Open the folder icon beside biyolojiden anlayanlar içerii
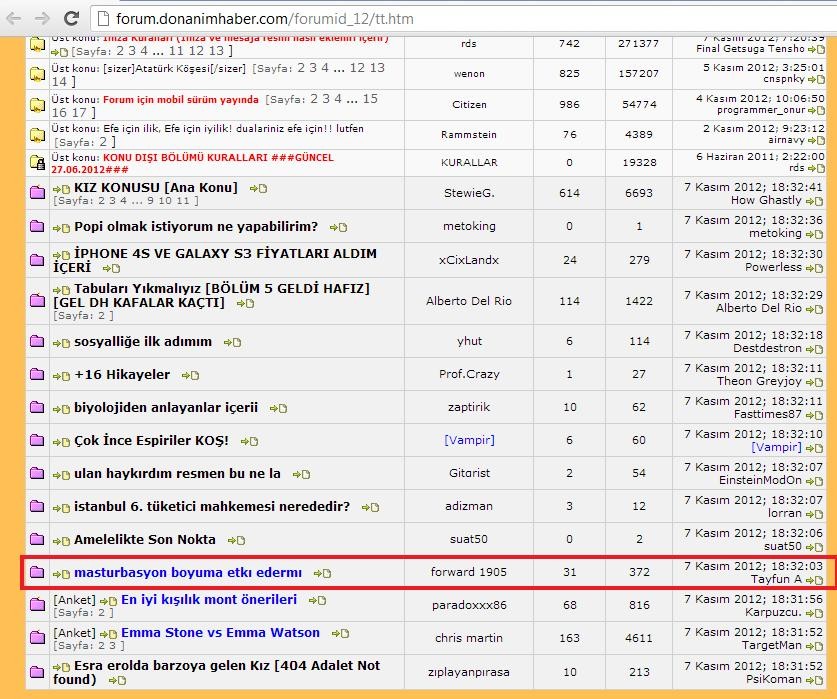This screenshot has width=837, height=699. (x=37, y=407)
